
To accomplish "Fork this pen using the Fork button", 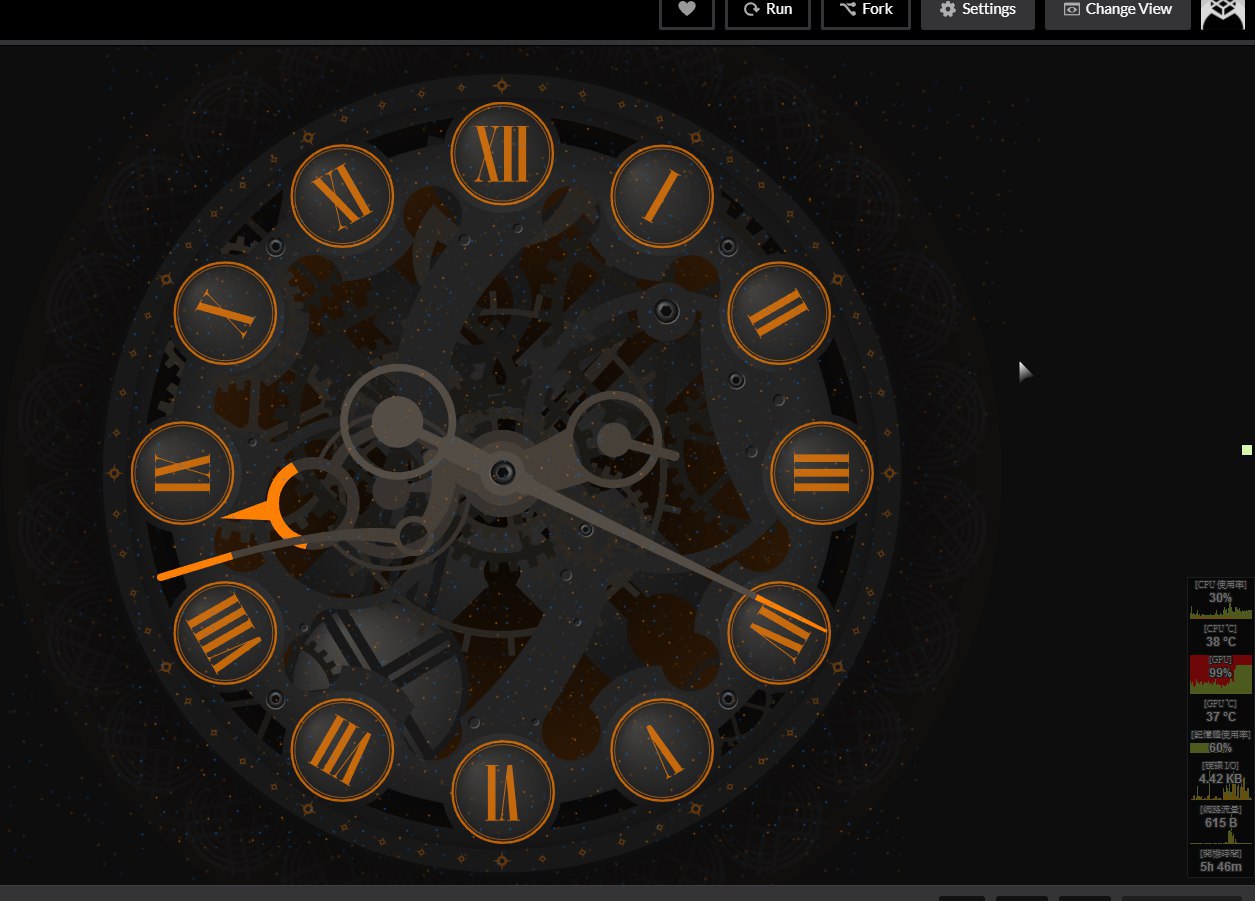I will pyautogui.click(x=865, y=10).
